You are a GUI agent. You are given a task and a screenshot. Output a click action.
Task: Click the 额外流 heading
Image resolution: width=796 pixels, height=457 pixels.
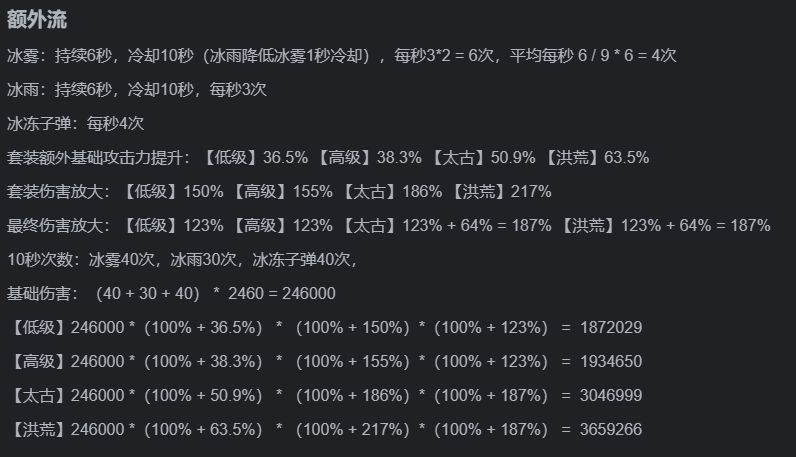37,20
